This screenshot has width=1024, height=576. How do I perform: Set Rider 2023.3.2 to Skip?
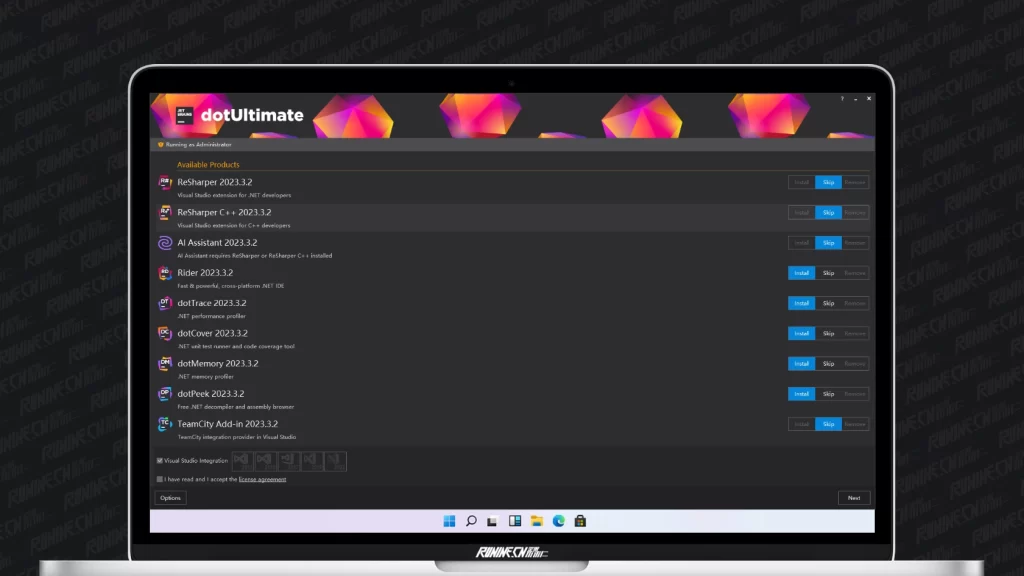828,273
